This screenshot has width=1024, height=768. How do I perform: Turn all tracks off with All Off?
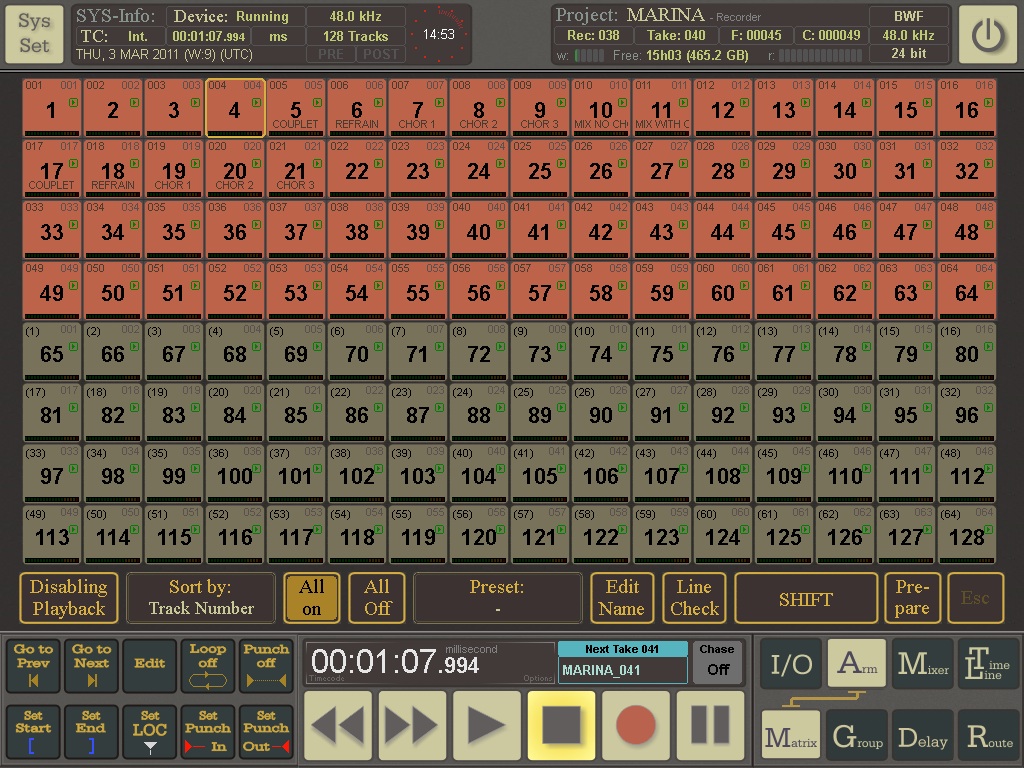coord(377,598)
